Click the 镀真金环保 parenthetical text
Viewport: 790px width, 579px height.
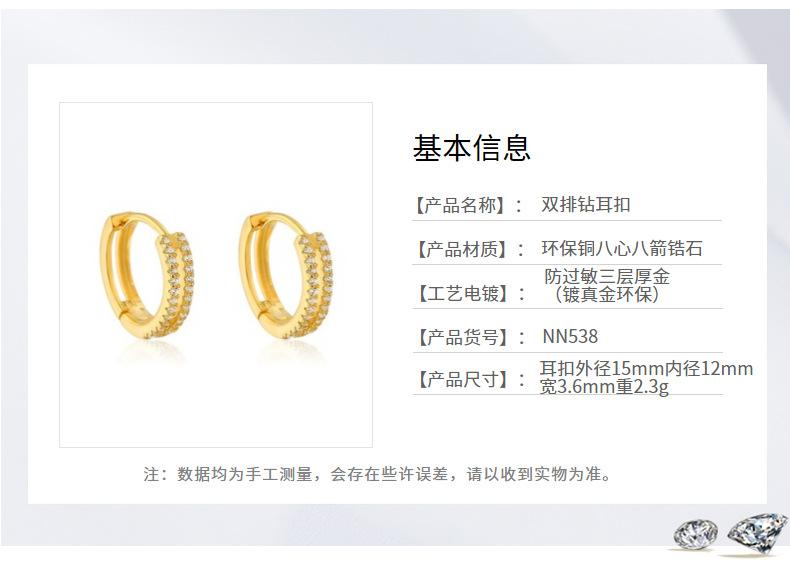[x=607, y=294]
